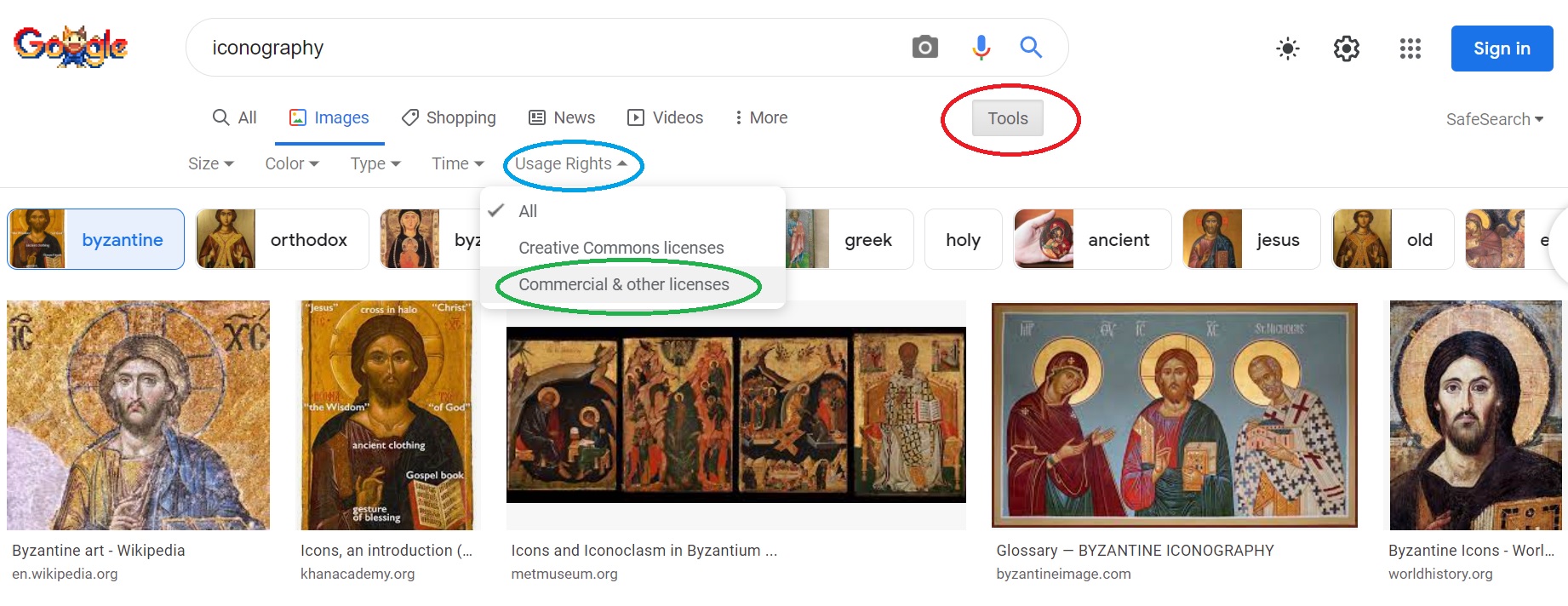Switch to the News tab

point(562,117)
